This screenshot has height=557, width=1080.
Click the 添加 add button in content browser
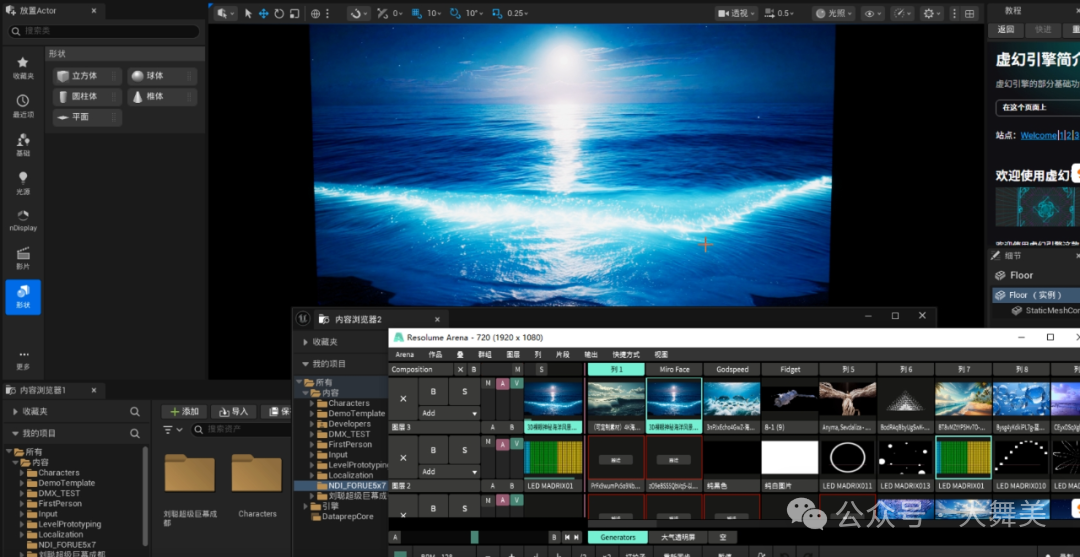pyautogui.click(x=184, y=411)
